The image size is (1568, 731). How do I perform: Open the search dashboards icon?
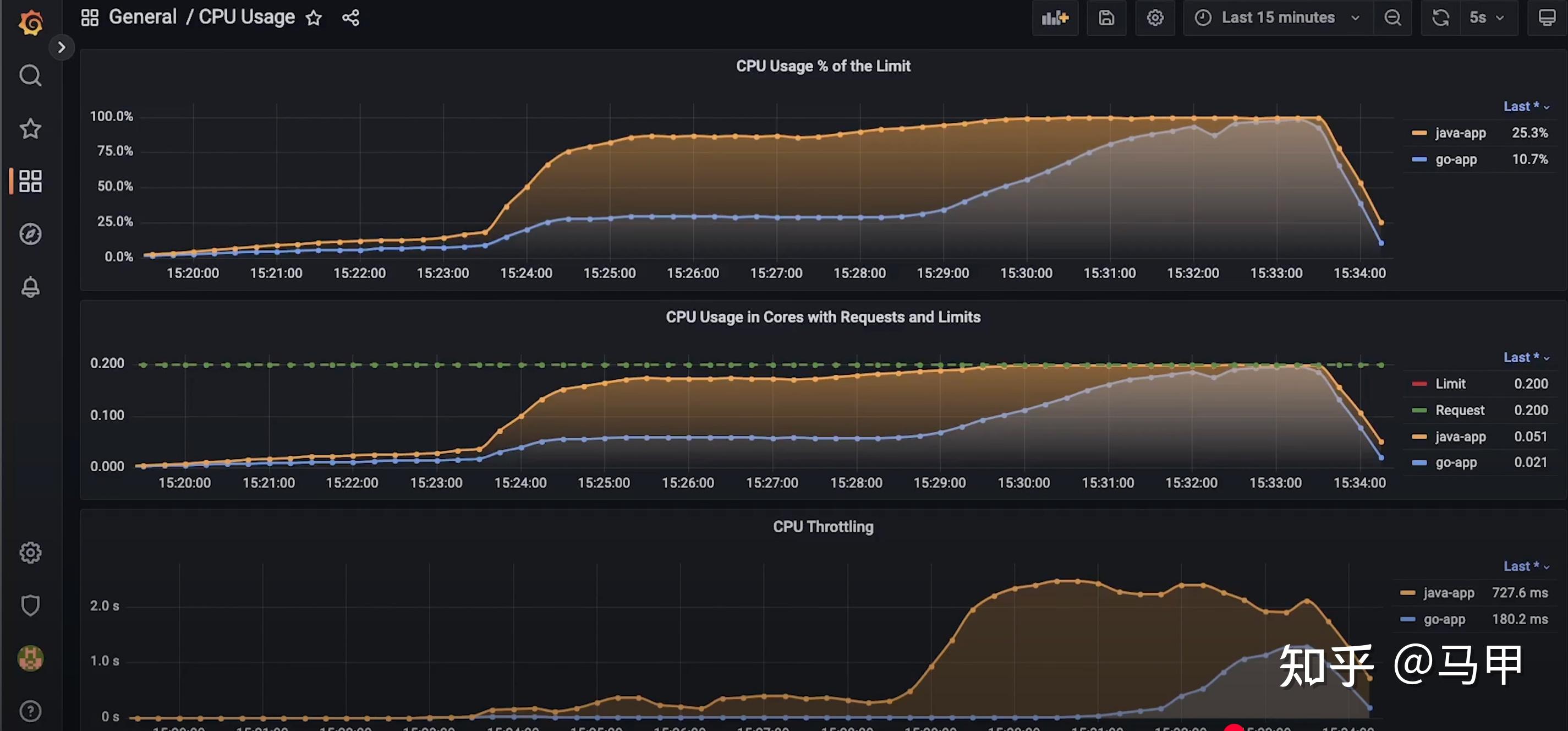30,75
